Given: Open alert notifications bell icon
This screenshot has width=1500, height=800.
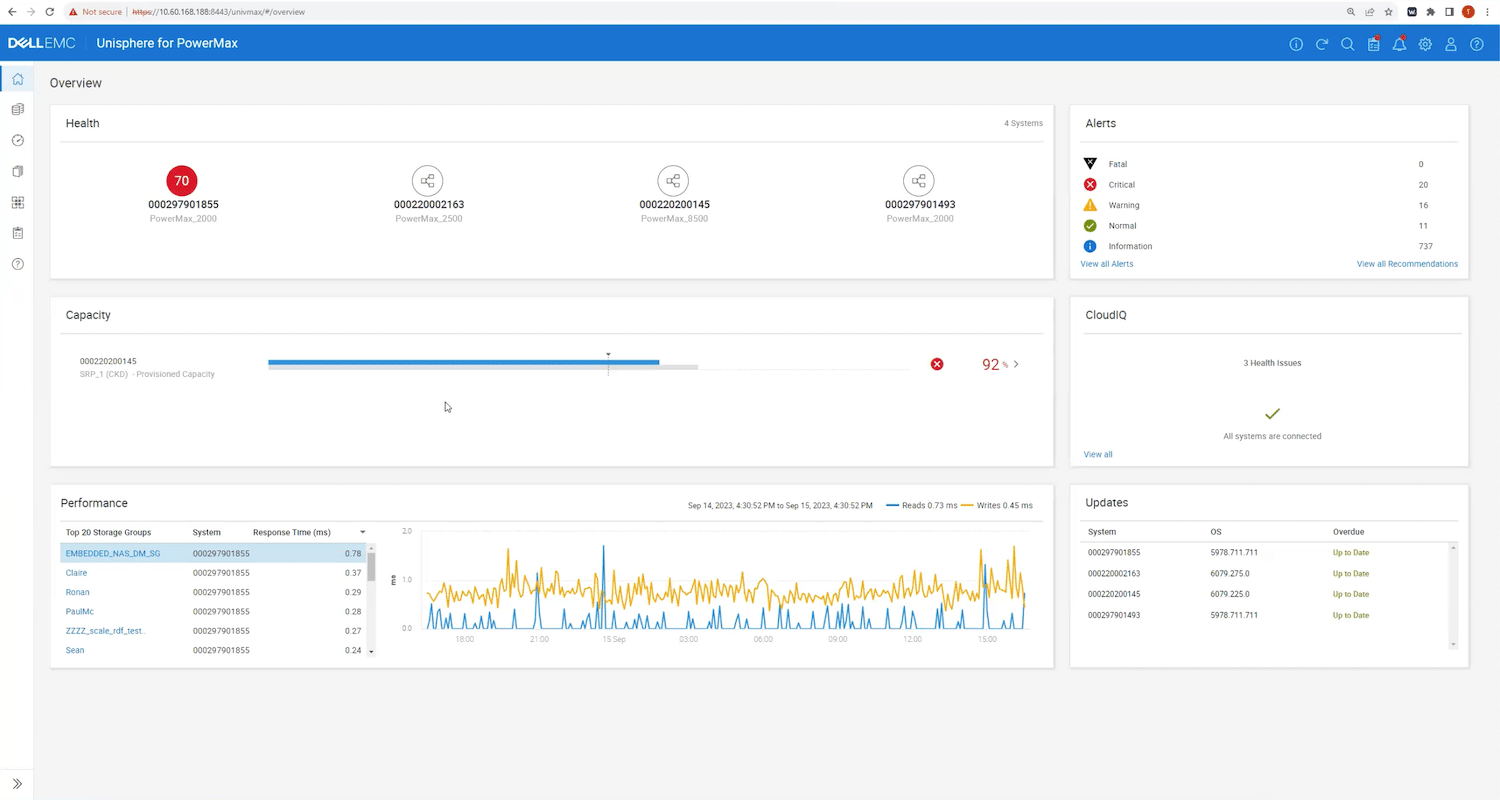Looking at the screenshot, I should [1399, 43].
